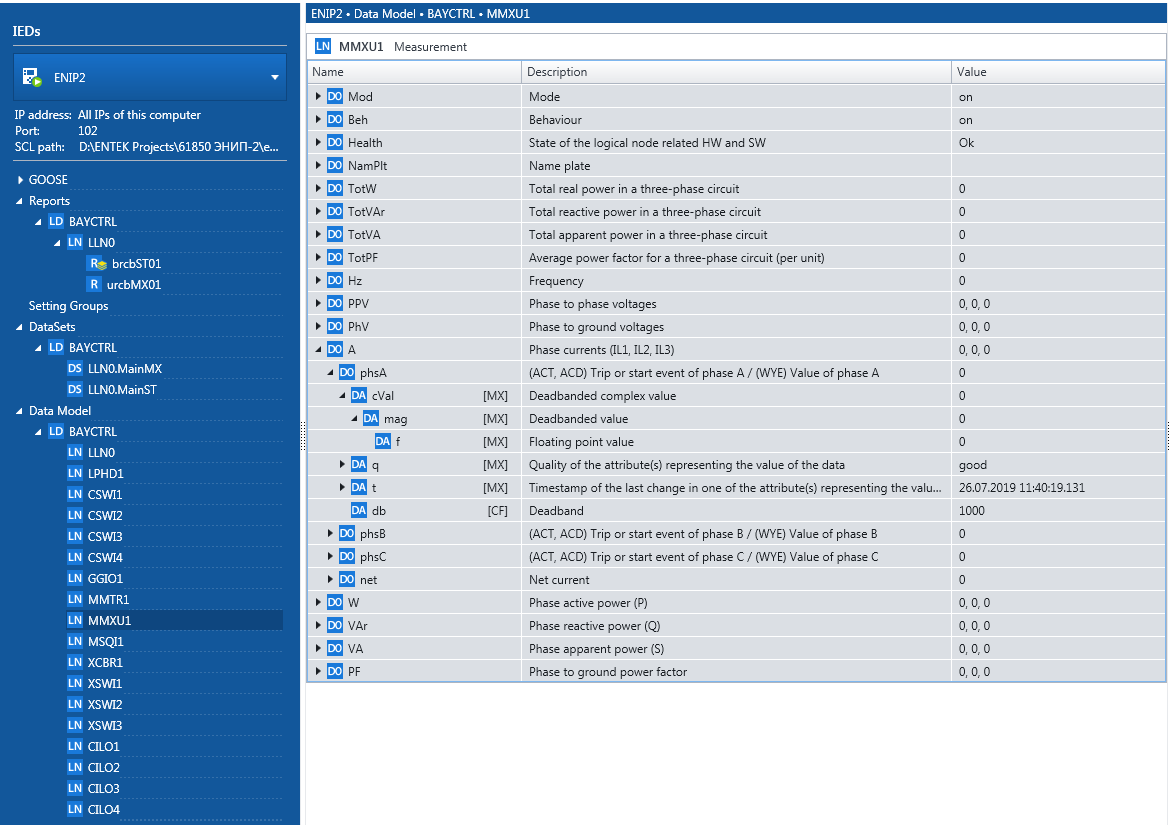Click the LD icon of BAYCTRL under Reports
This screenshot has height=825, width=1171.
tap(56, 222)
